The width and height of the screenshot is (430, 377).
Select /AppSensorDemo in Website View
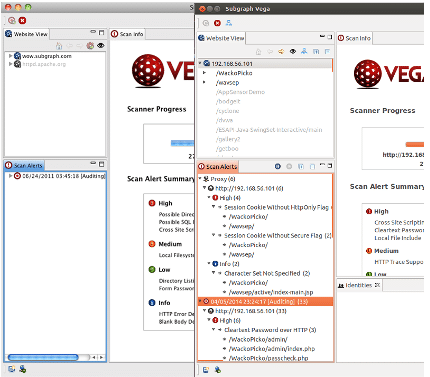[x=240, y=92]
